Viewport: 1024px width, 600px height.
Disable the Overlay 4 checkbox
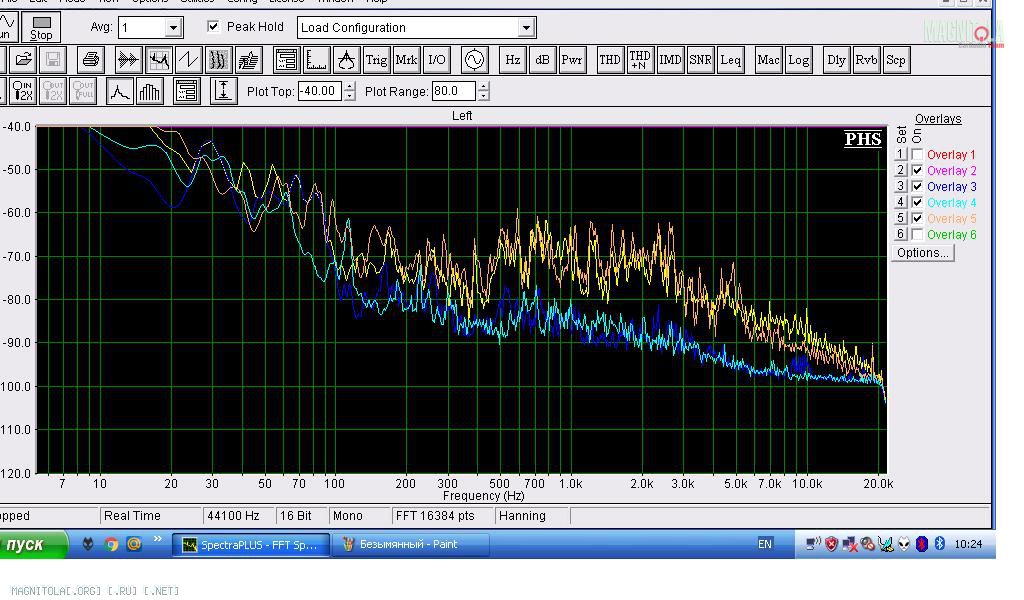tap(917, 202)
